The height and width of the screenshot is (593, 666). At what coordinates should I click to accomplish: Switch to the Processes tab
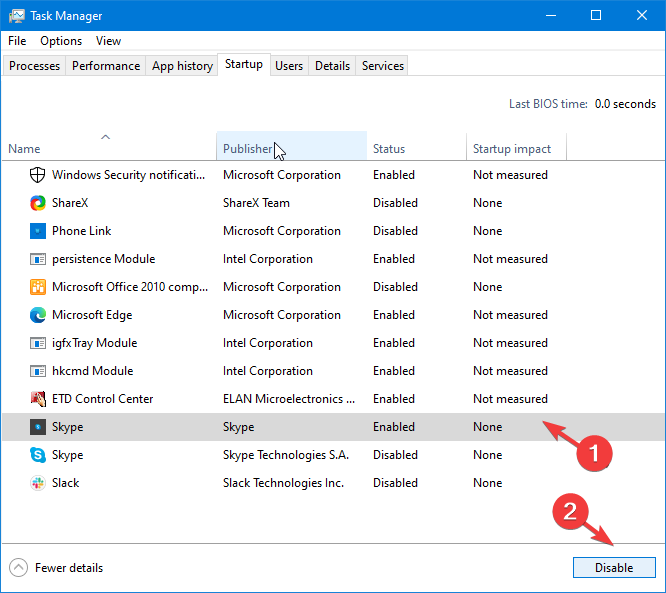(x=34, y=66)
